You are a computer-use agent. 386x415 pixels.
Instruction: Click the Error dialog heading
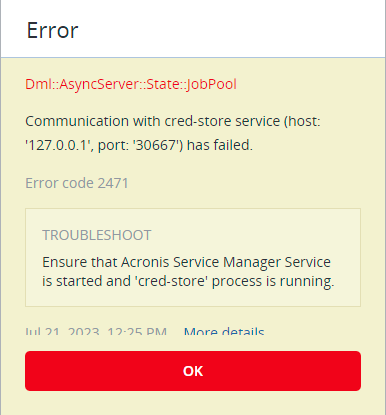tap(52, 30)
